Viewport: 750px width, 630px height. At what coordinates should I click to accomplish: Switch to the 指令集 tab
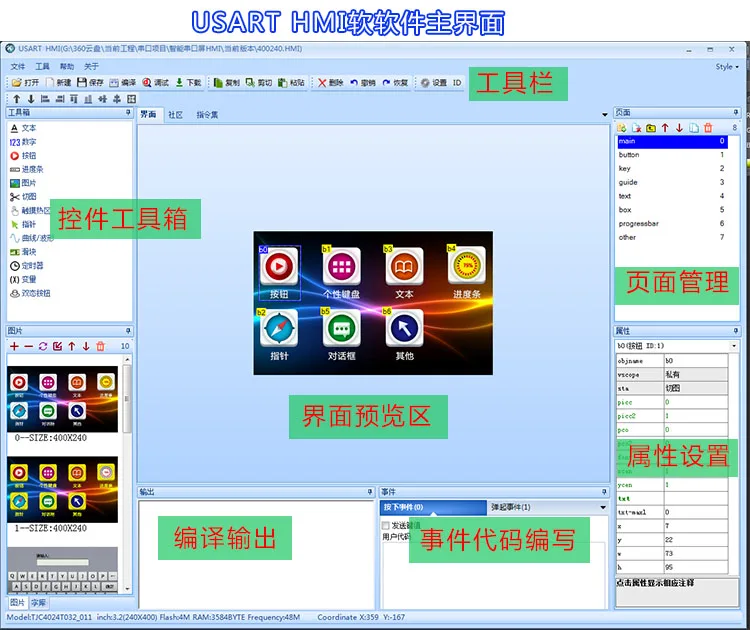(x=207, y=115)
